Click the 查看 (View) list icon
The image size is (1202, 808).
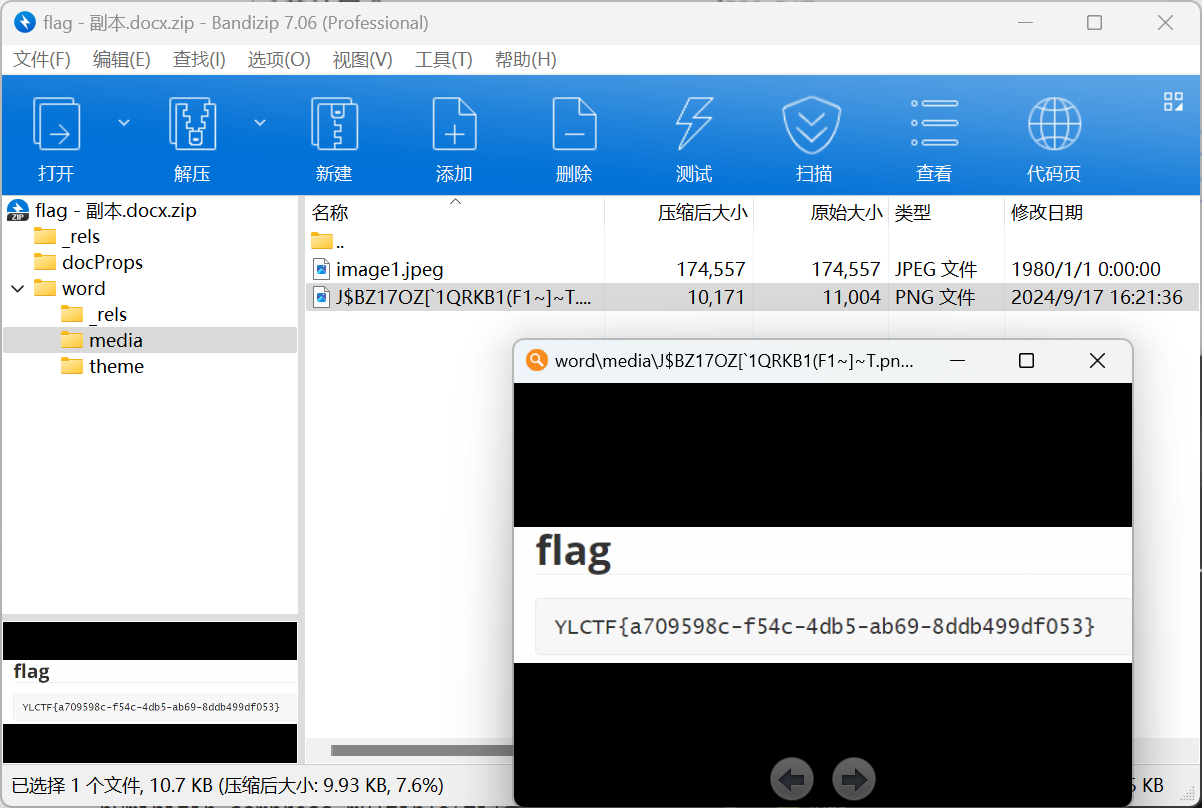934,123
